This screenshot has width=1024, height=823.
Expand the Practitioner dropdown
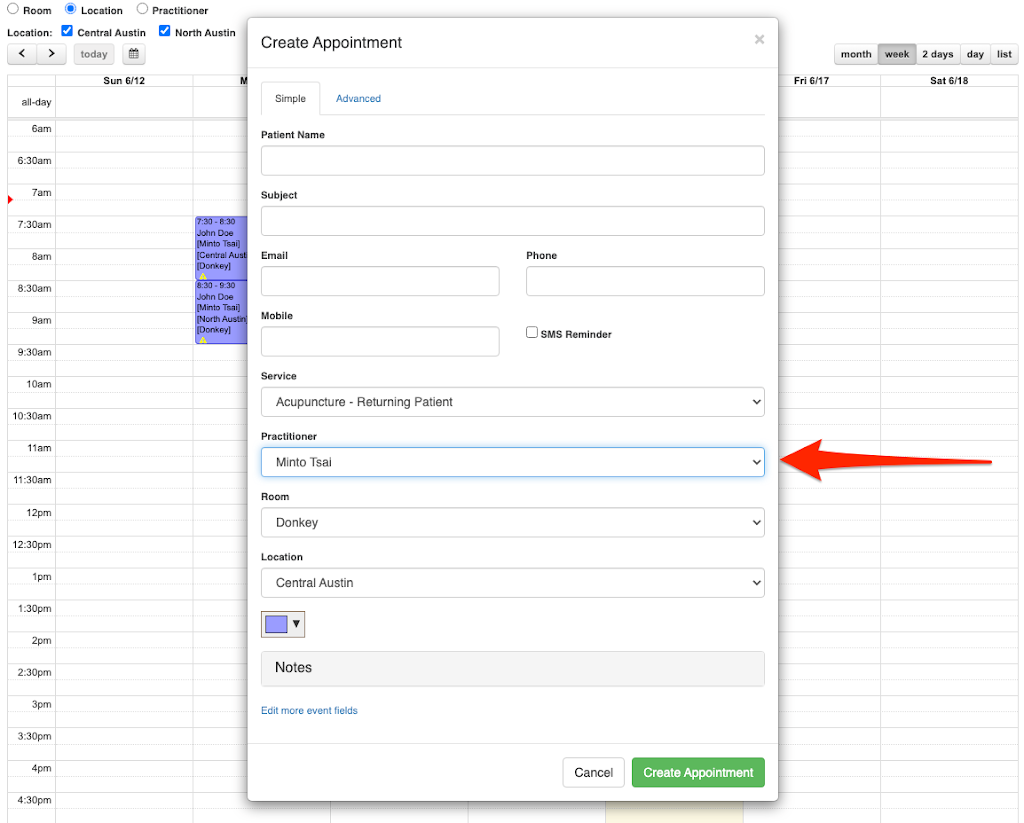pyautogui.click(x=512, y=462)
